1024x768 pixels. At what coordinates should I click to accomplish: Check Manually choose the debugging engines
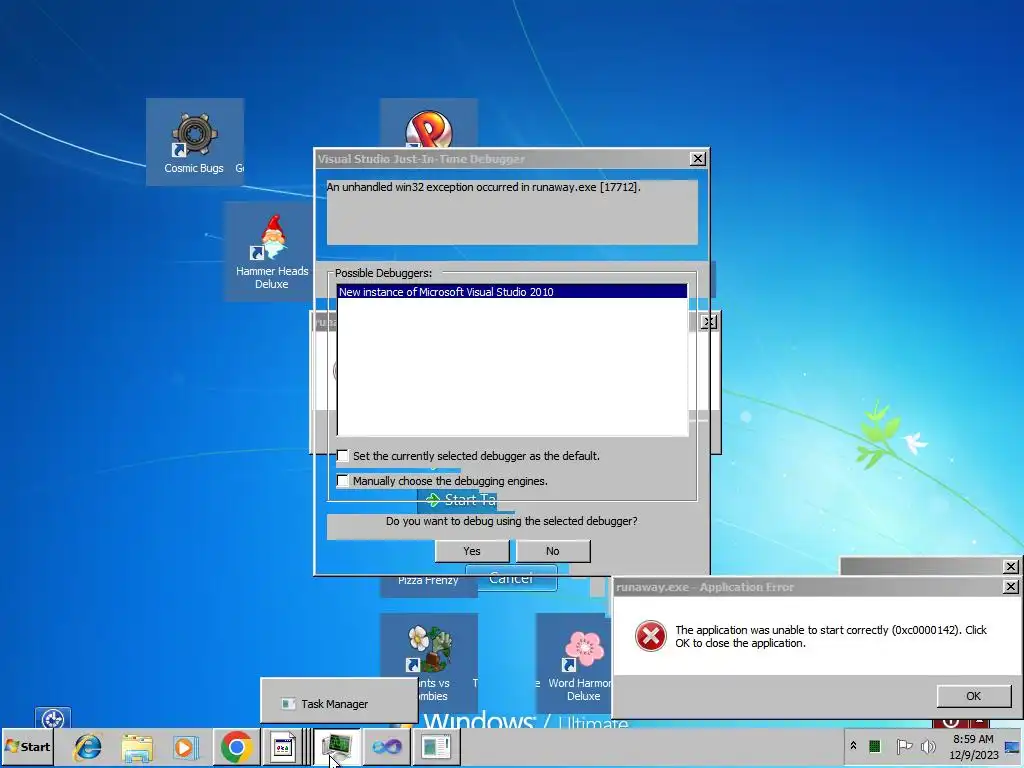tap(343, 481)
